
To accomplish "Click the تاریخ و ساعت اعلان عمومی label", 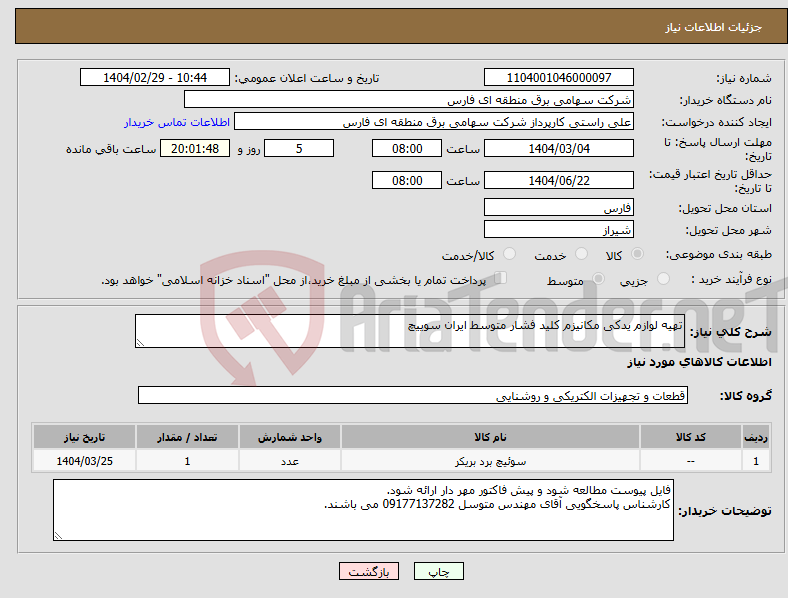I will 307,78.
